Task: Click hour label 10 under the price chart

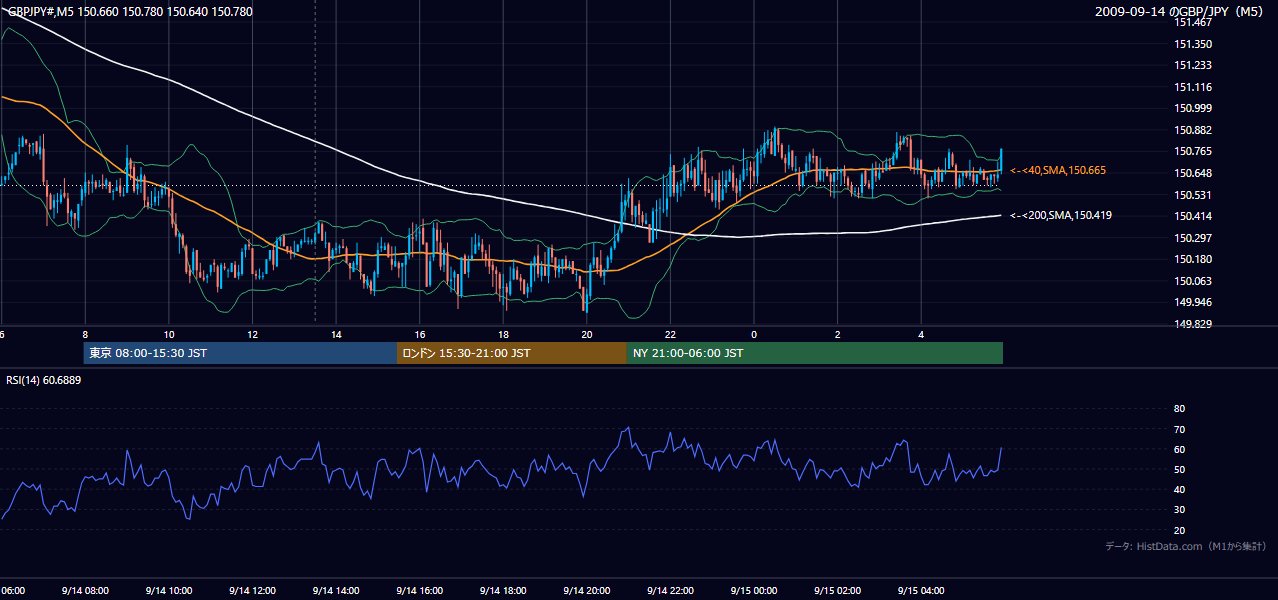Action: tap(169, 335)
